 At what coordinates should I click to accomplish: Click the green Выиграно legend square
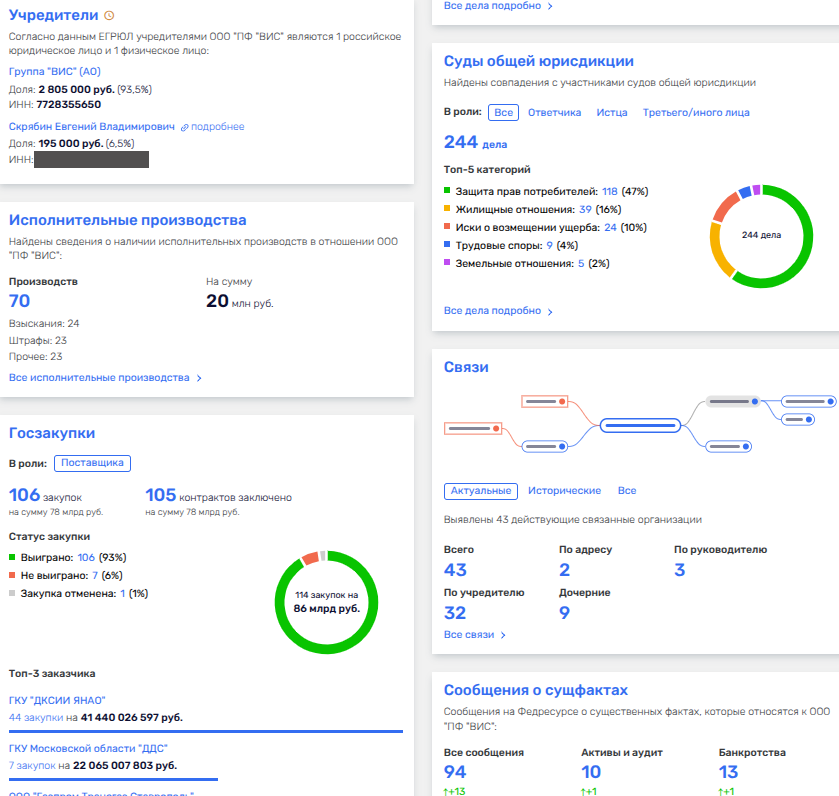point(12,557)
